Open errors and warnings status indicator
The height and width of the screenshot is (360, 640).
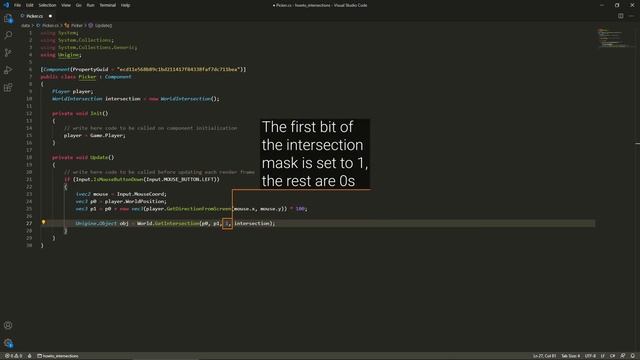tap(14, 356)
